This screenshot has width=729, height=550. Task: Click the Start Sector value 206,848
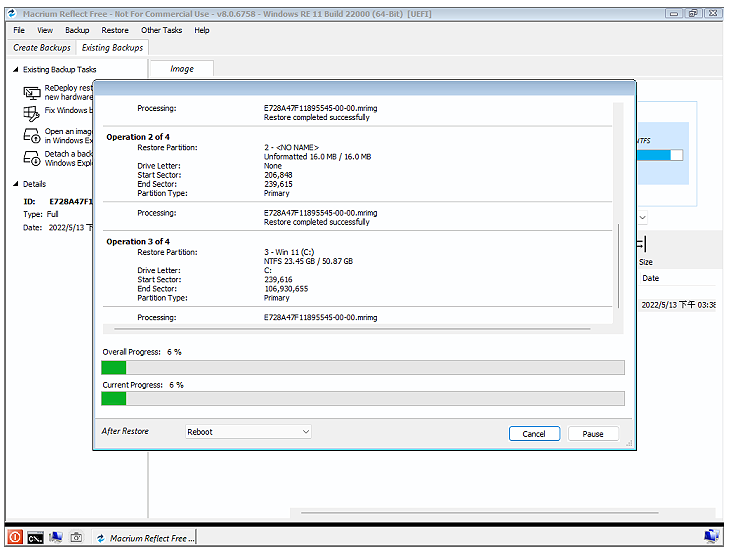[x=278, y=175]
